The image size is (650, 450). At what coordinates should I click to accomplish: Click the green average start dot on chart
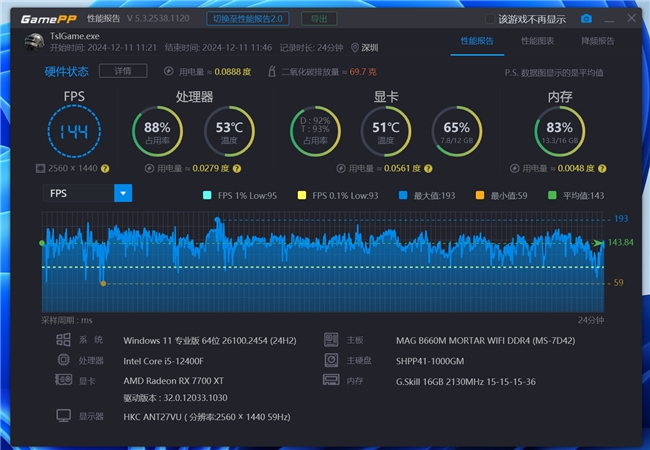42,243
